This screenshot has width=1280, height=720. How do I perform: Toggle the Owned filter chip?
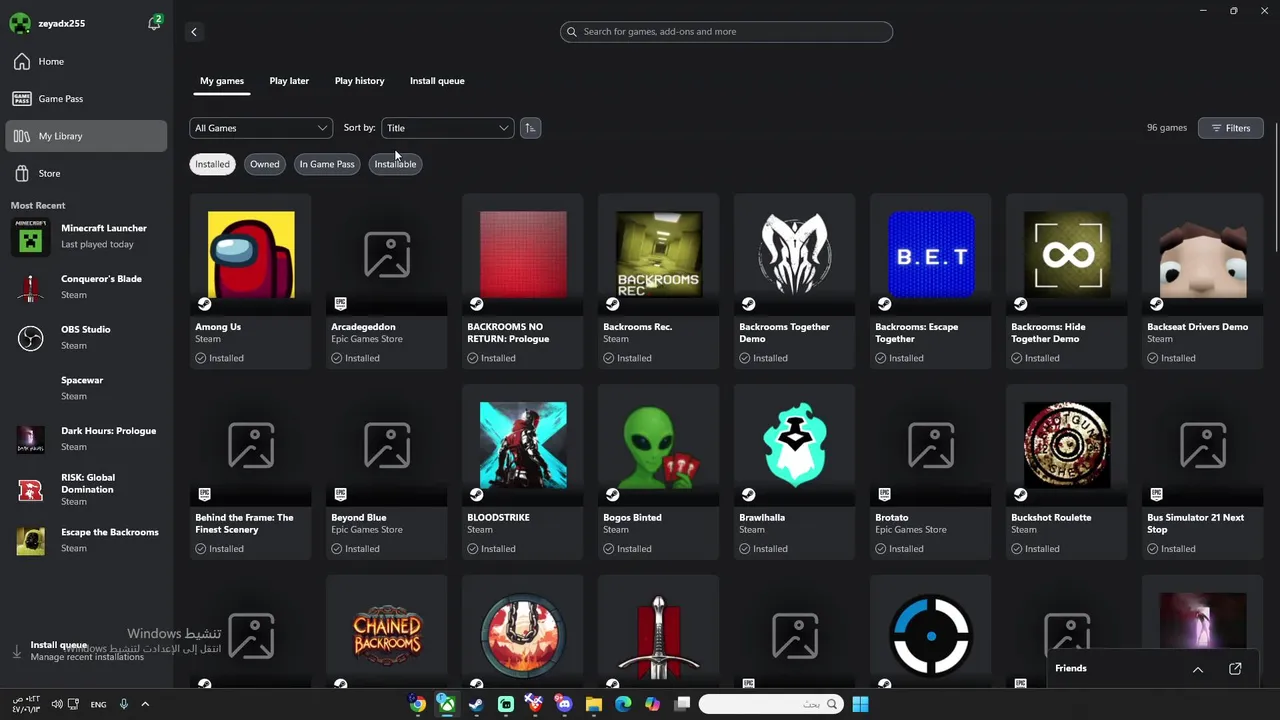click(265, 164)
